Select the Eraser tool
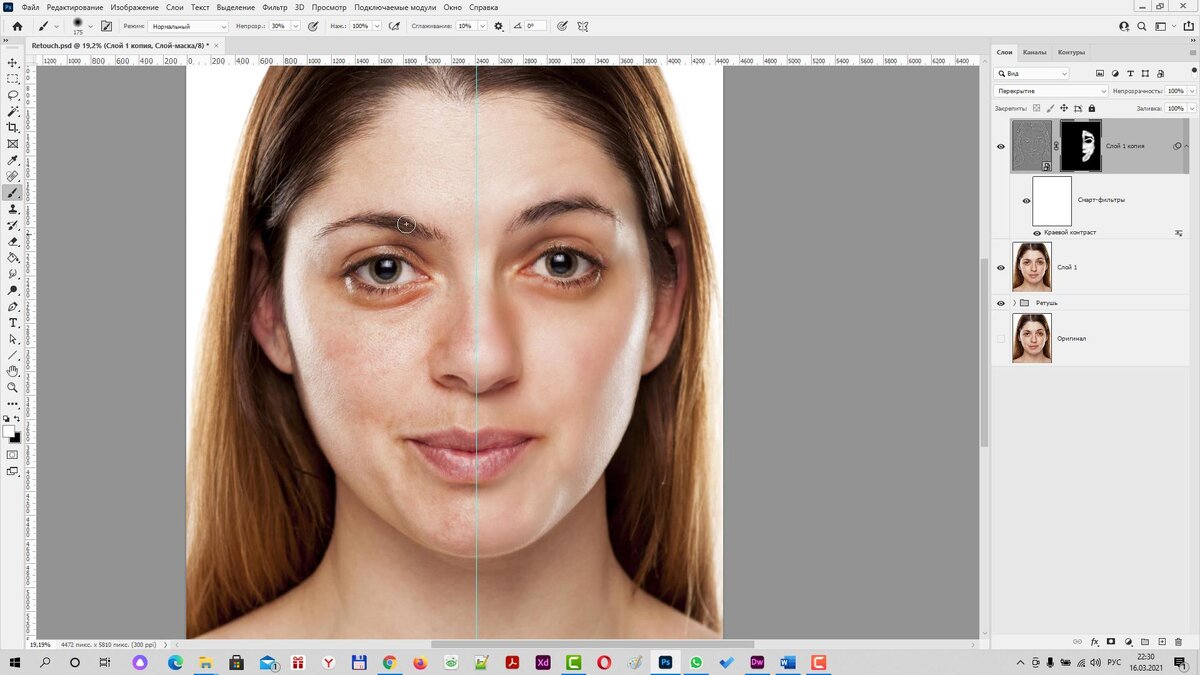Image resolution: width=1200 pixels, height=675 pixels. pyautogui.click(x=13, y=241)
